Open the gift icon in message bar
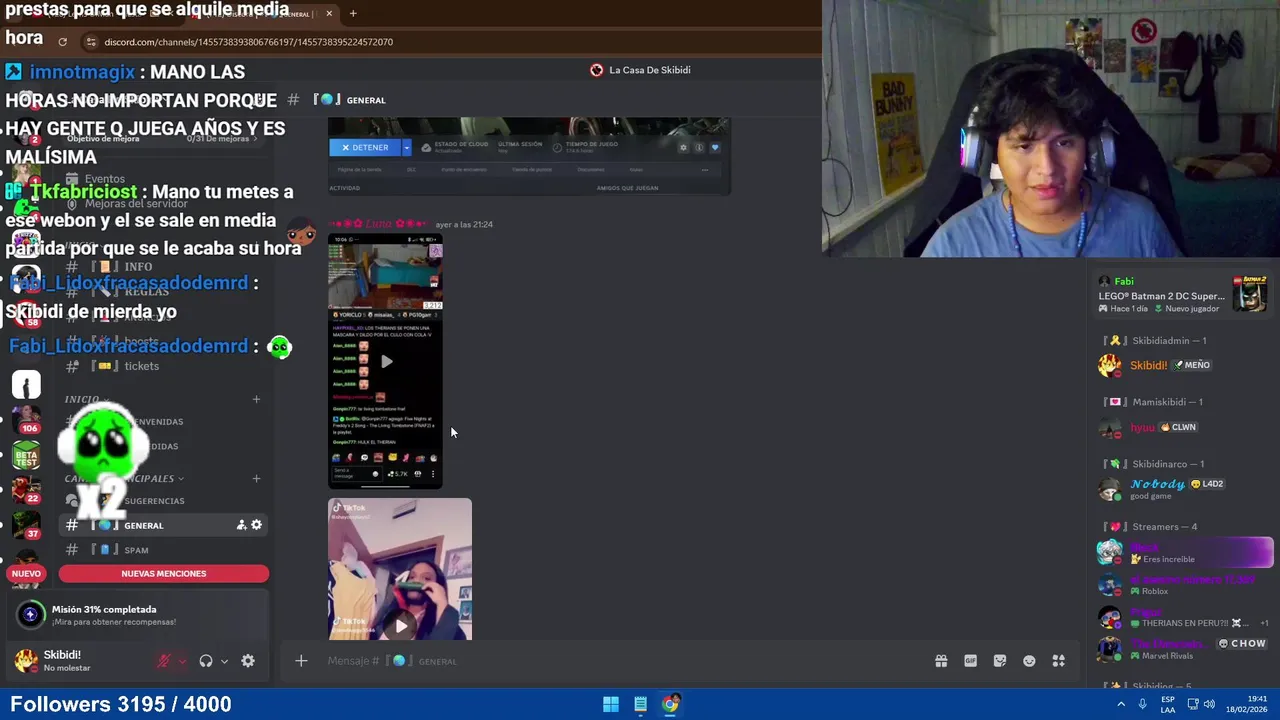The height and width of the screenshot is (720, 1280). (941, 661)
